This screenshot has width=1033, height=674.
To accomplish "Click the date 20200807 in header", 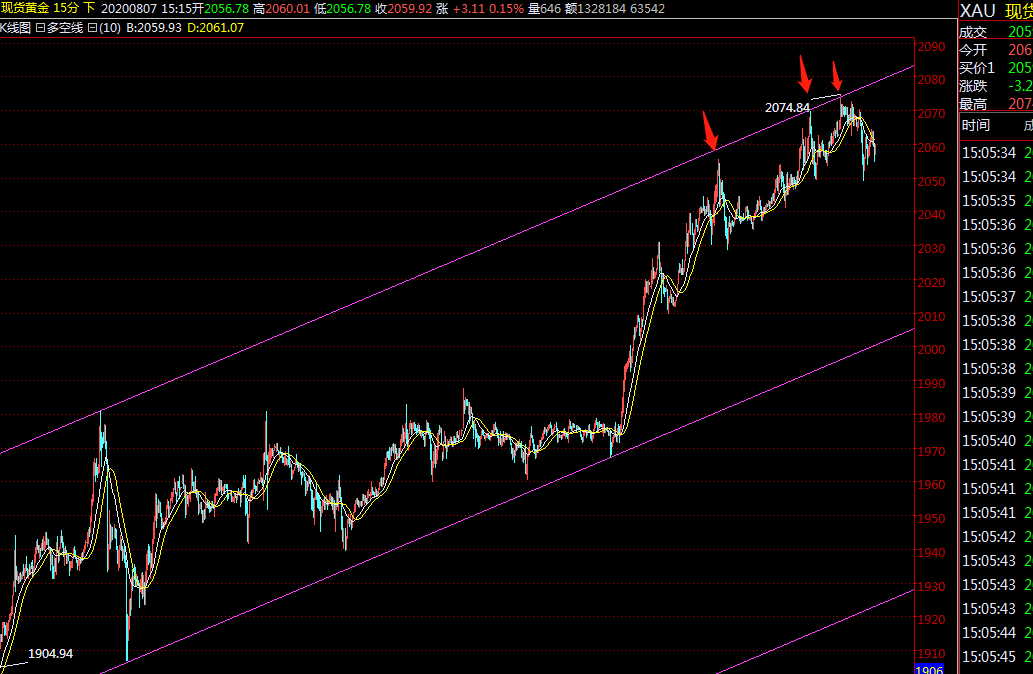I will point(129,9).
